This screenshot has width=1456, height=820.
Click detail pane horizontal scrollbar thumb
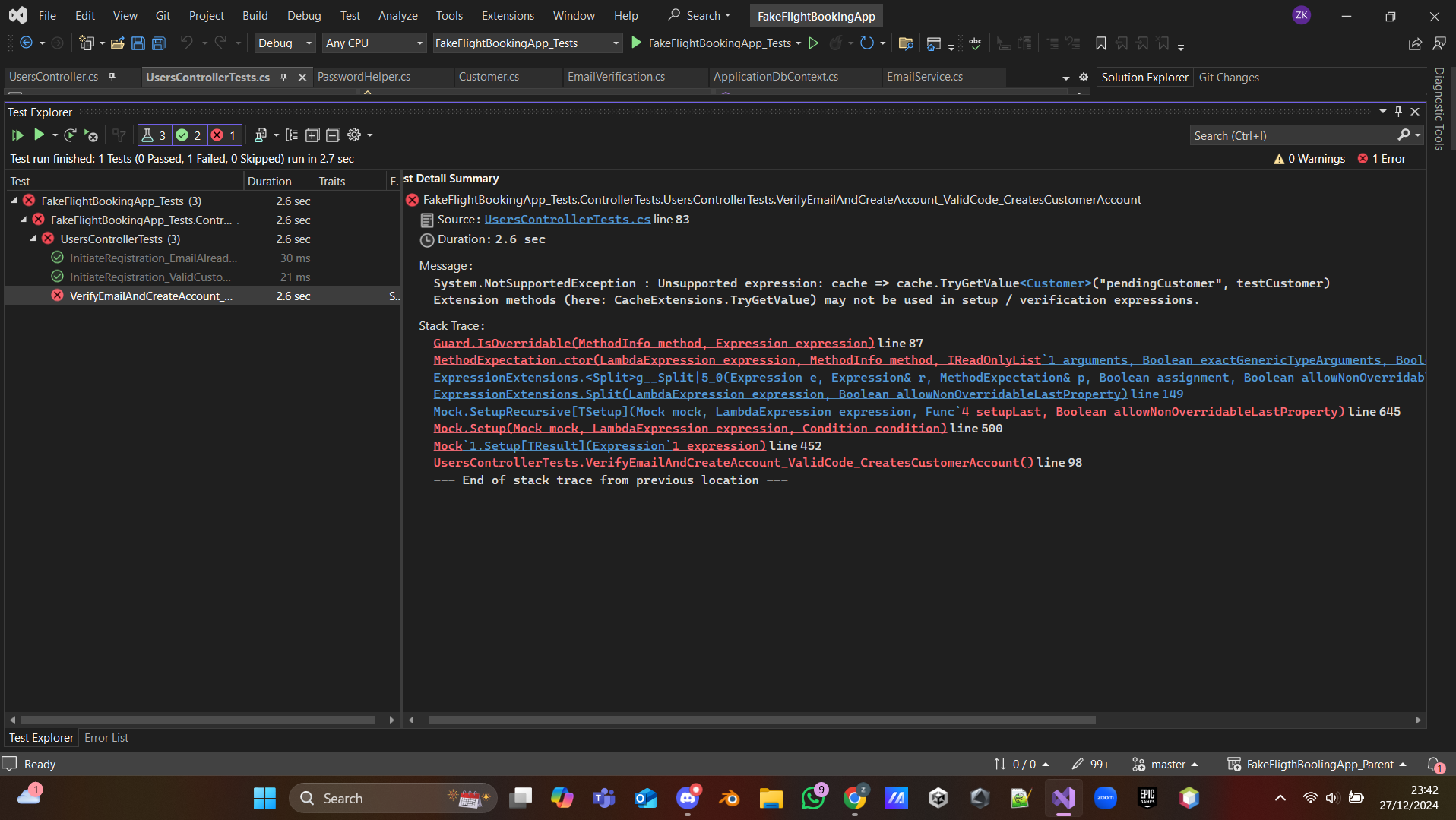(x=761, y=720)
